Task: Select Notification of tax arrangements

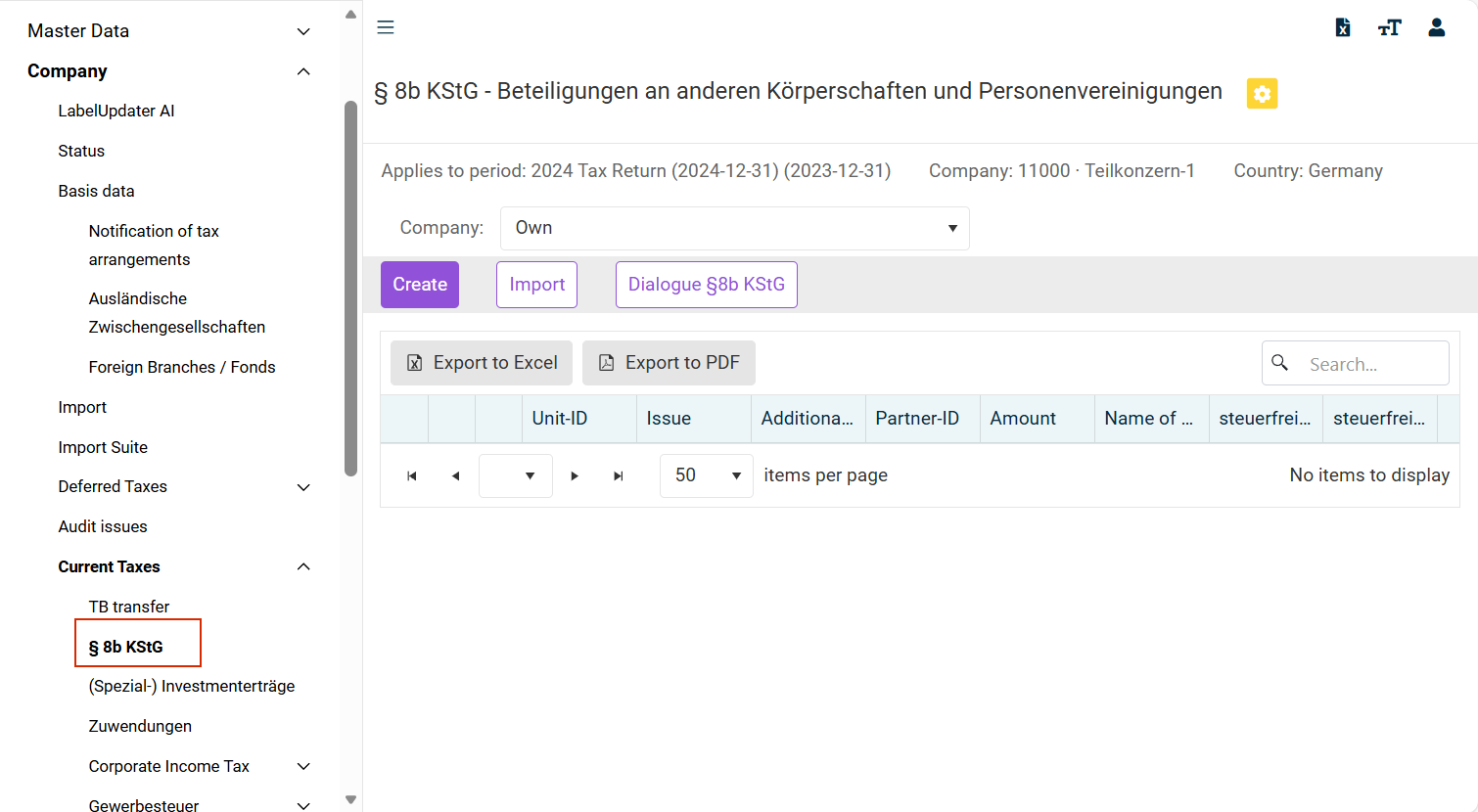Action: tap(154, 245)
